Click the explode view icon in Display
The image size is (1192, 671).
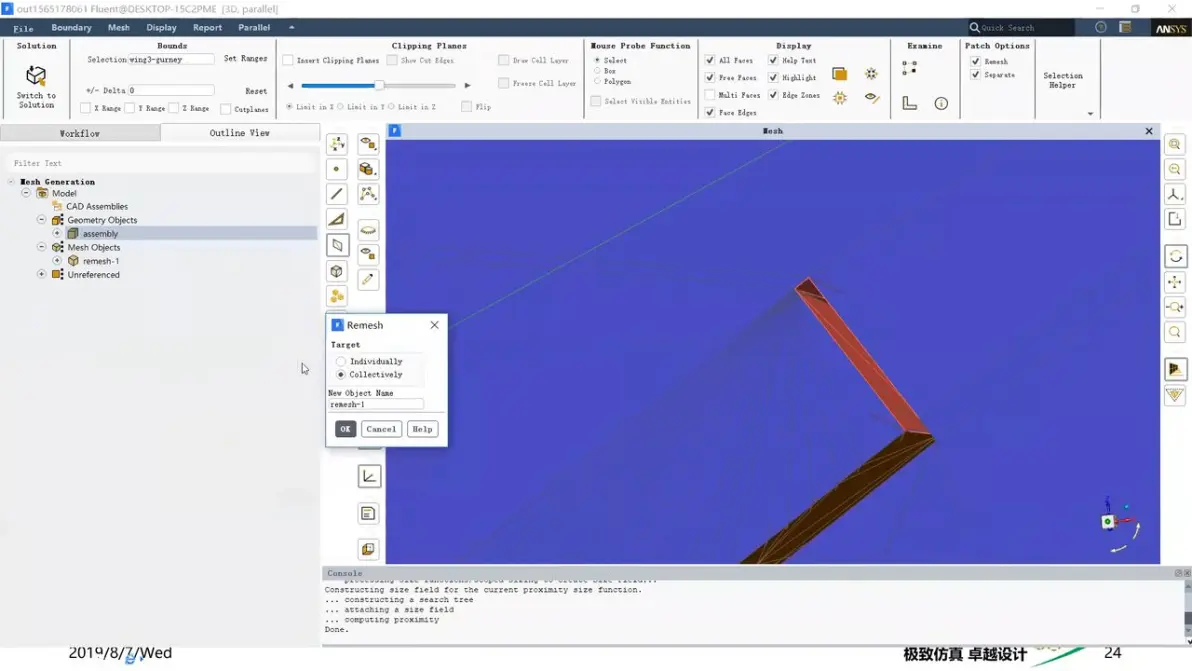(871, 74)
